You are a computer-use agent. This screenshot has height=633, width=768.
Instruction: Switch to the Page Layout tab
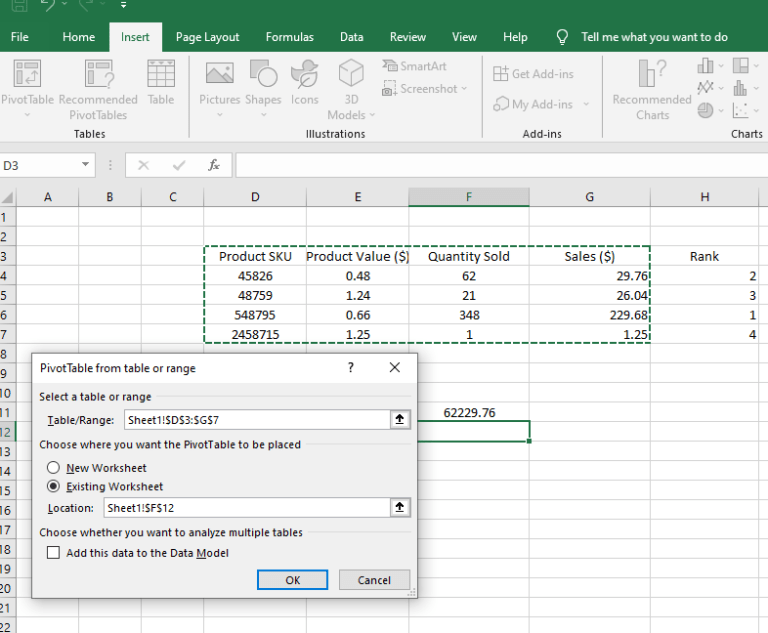[x=207, y=37]
